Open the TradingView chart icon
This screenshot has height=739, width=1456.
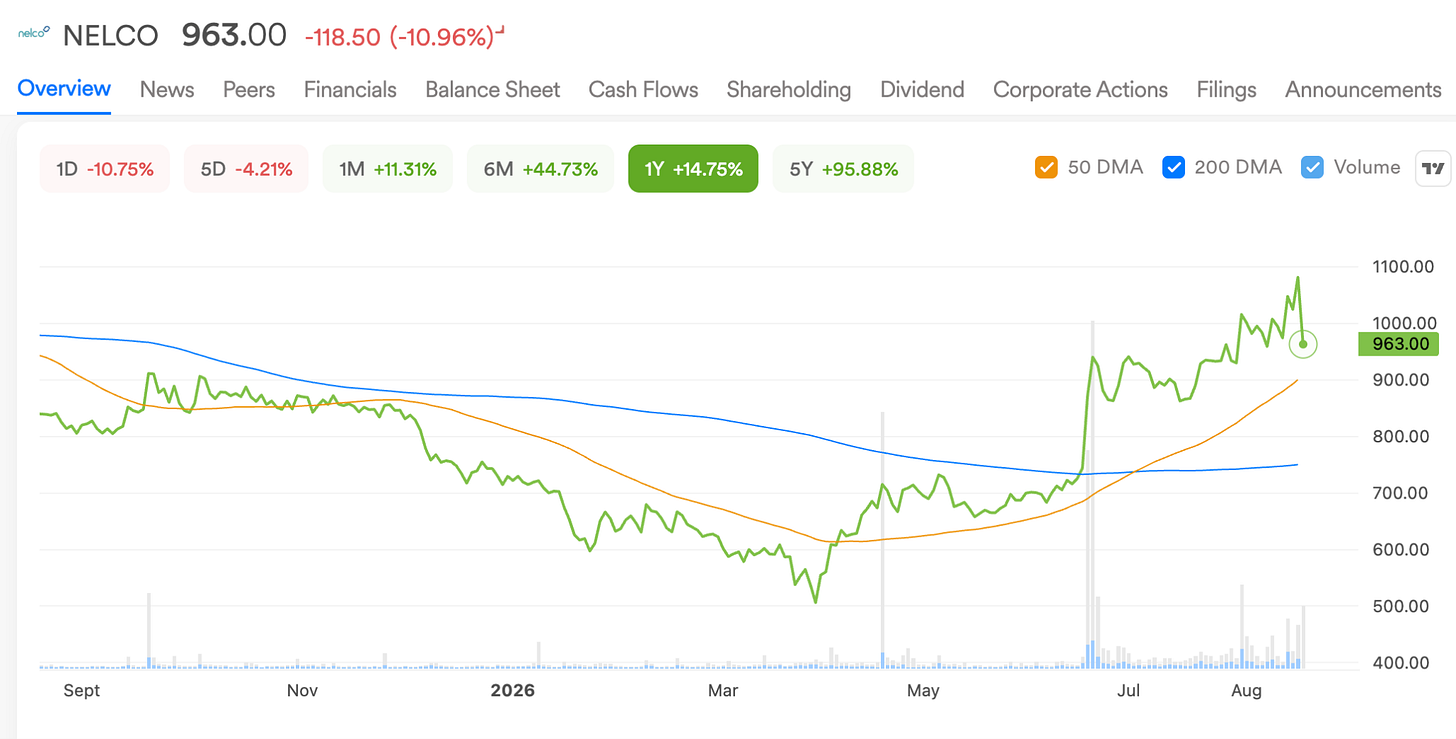[1433, 169]
